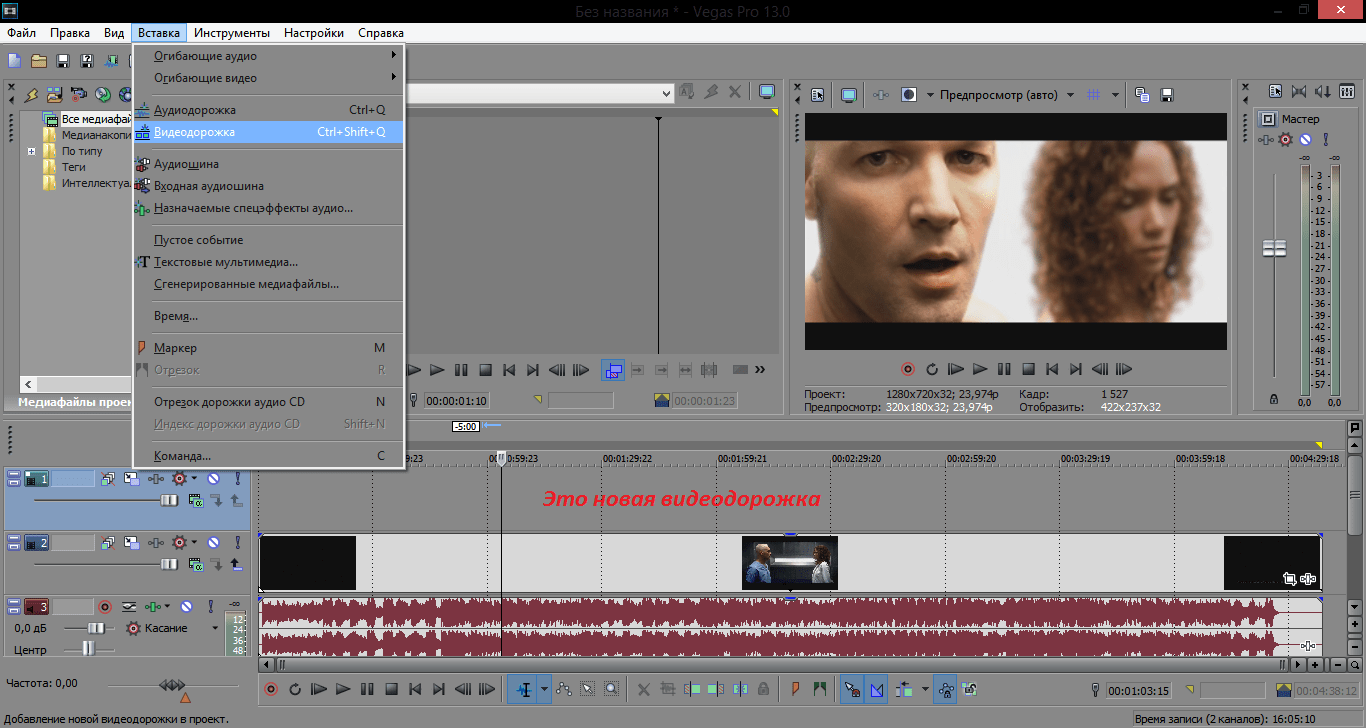The width and height of the screenshot is (1366, 728).
Task: Mute video track 2
Action: click(x=213, y=543)
